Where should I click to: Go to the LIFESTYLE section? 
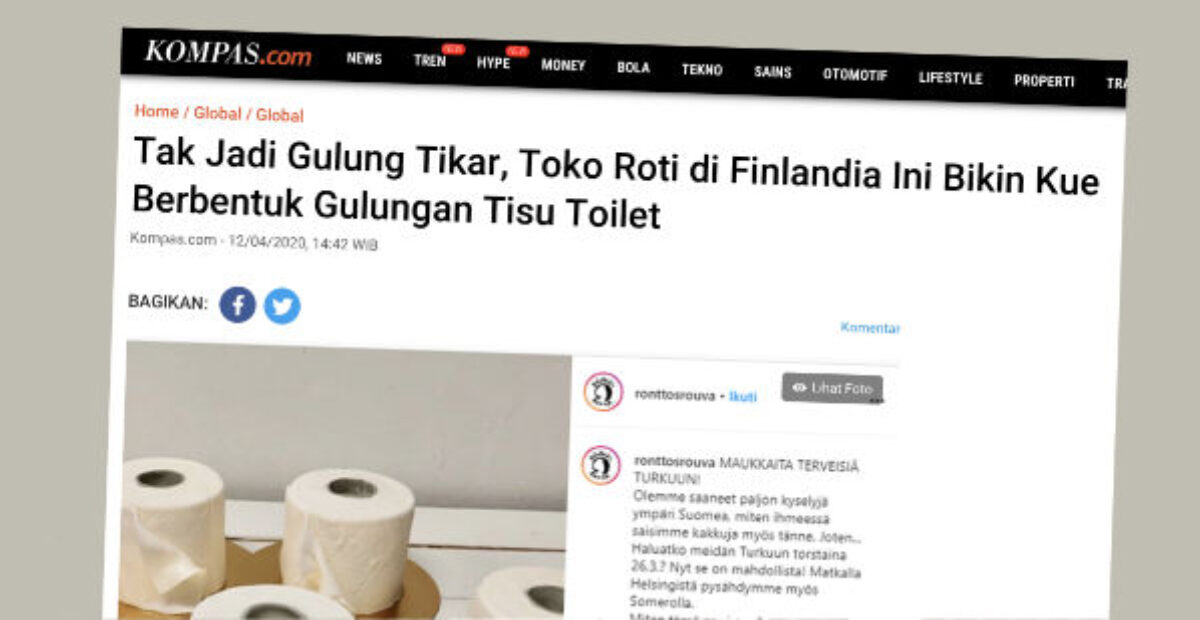click(x=950, y=78)
